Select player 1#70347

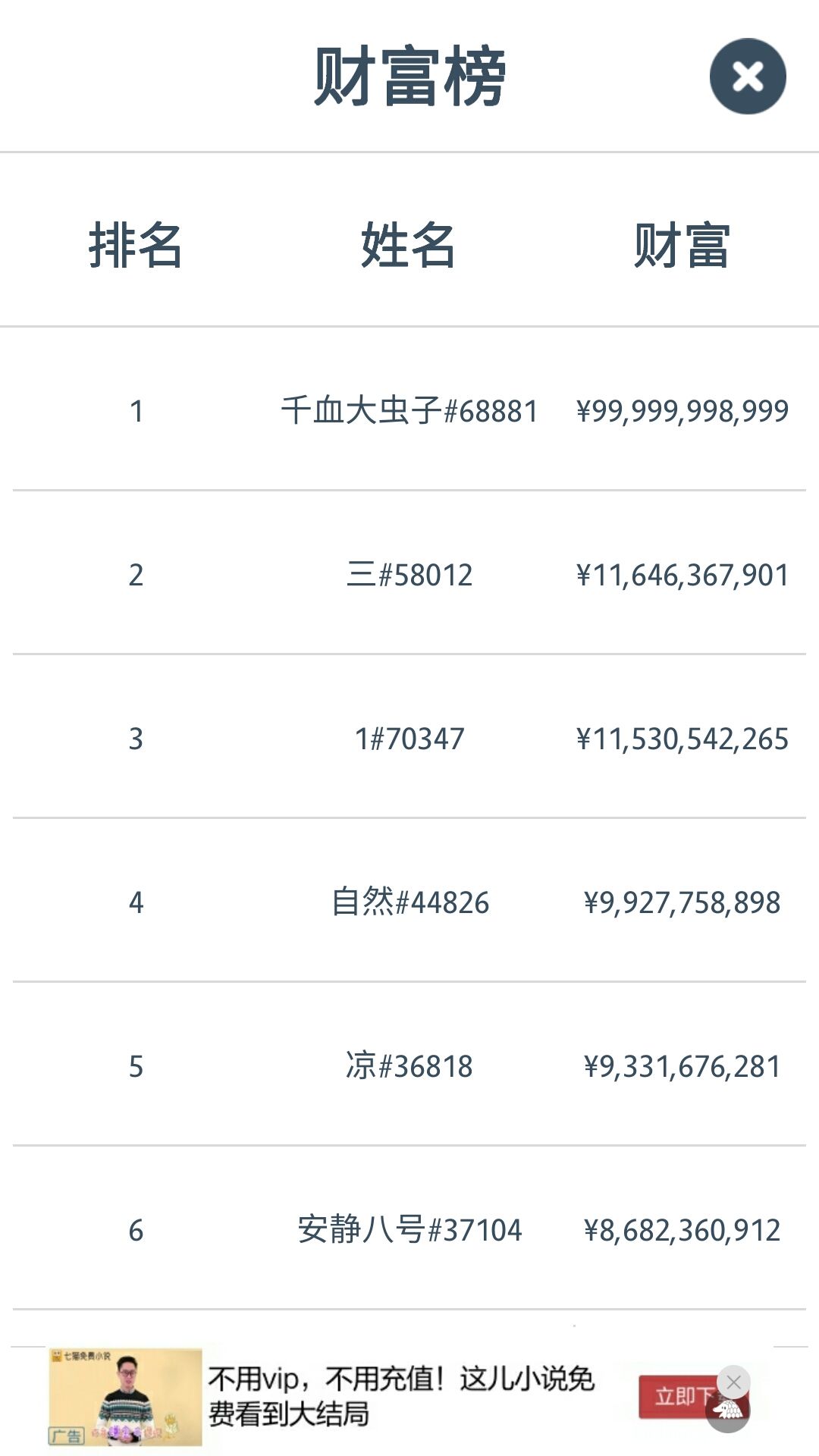409,739
